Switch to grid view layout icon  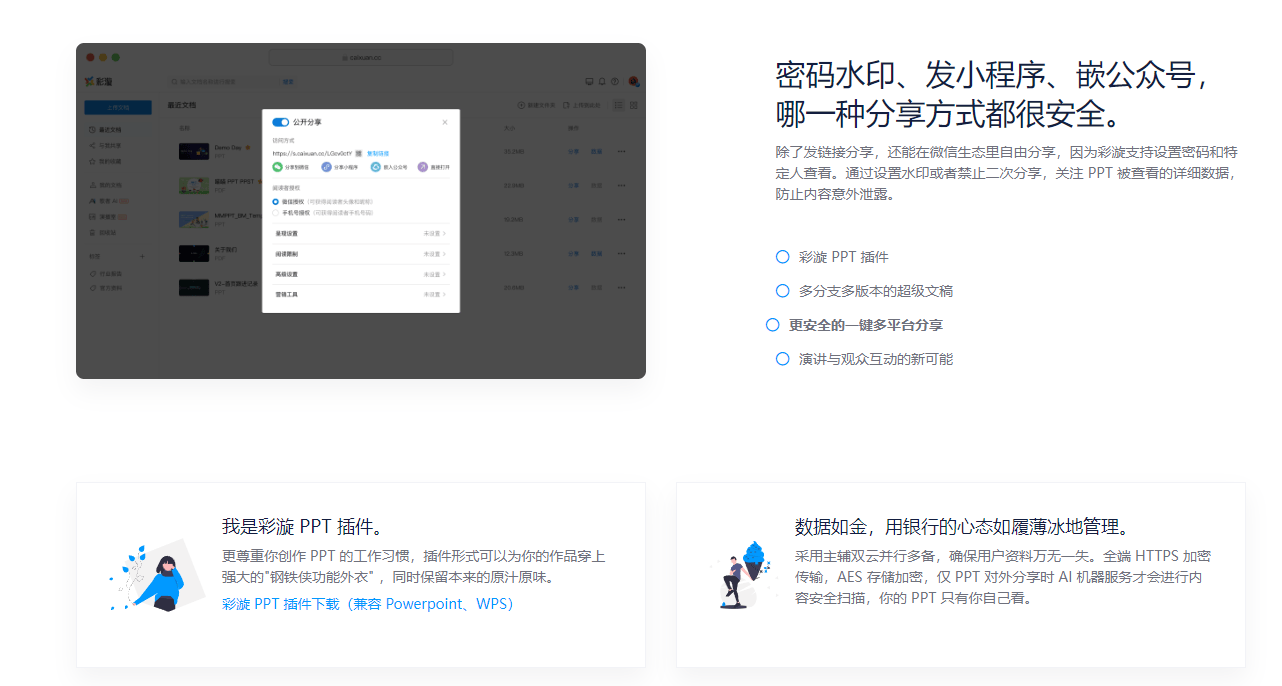pyautogui.click(x=632, y=104)
